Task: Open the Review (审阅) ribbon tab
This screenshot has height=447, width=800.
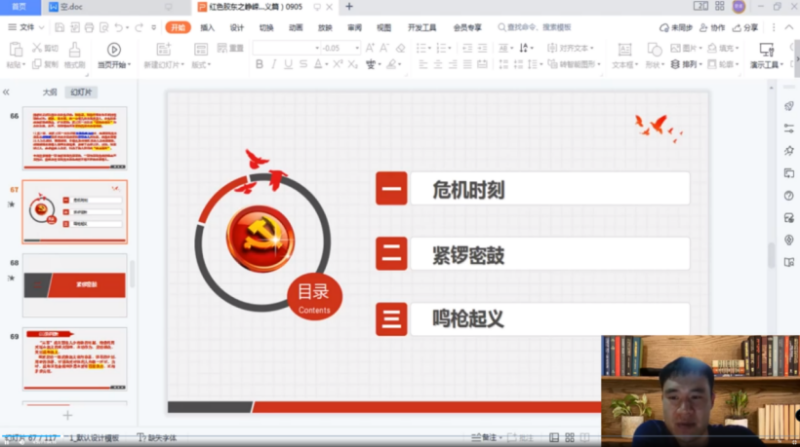Action: coord(355,28)
